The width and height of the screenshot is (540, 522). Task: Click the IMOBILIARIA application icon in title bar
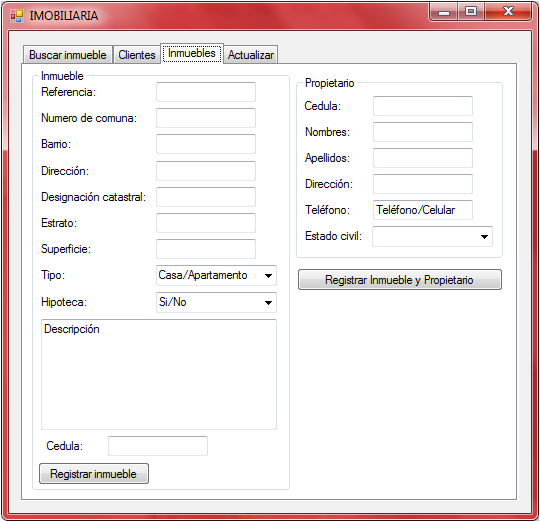click(x=17, y=16)
